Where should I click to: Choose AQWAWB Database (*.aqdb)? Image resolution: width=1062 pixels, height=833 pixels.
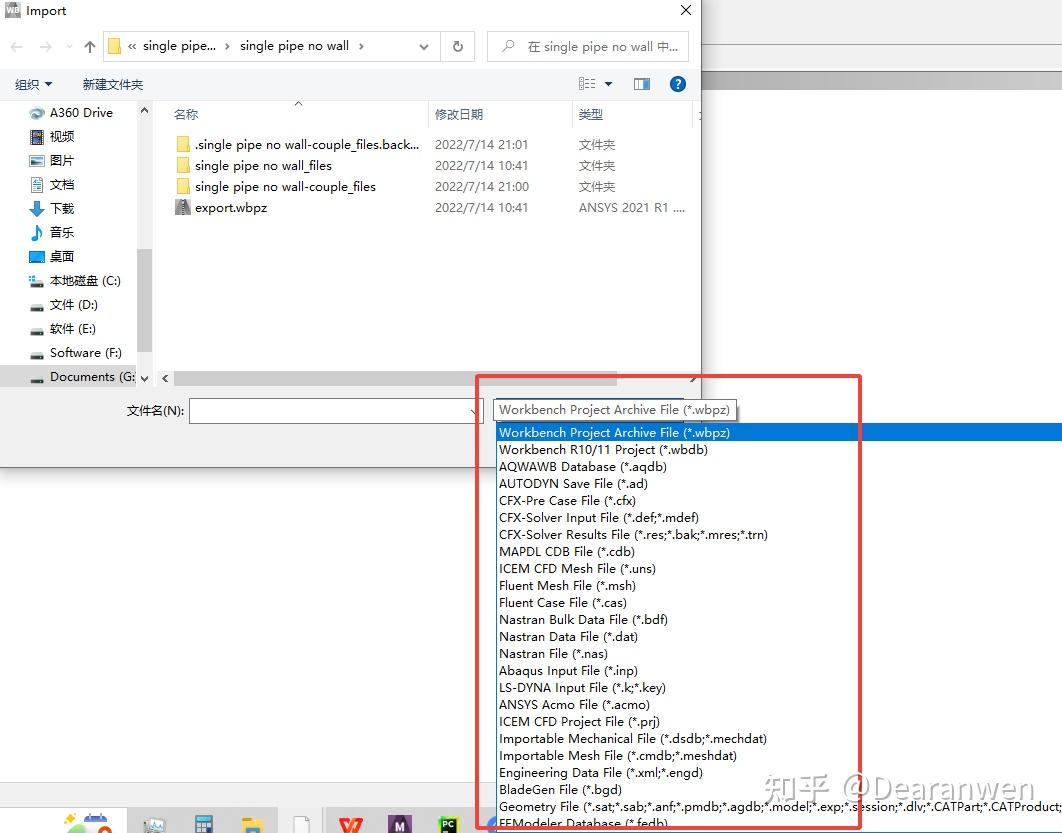[583, 467]
